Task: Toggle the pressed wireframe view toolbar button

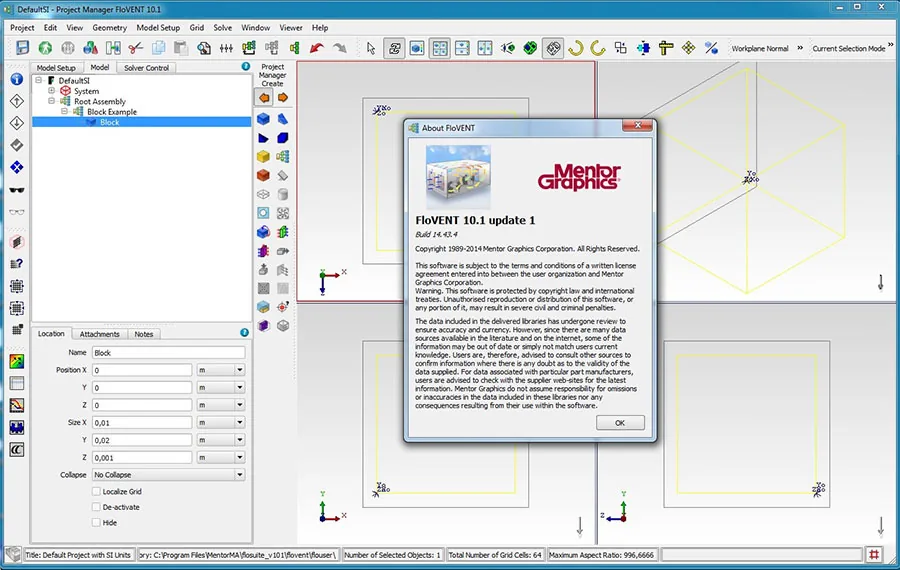Action: pos(553,48)
